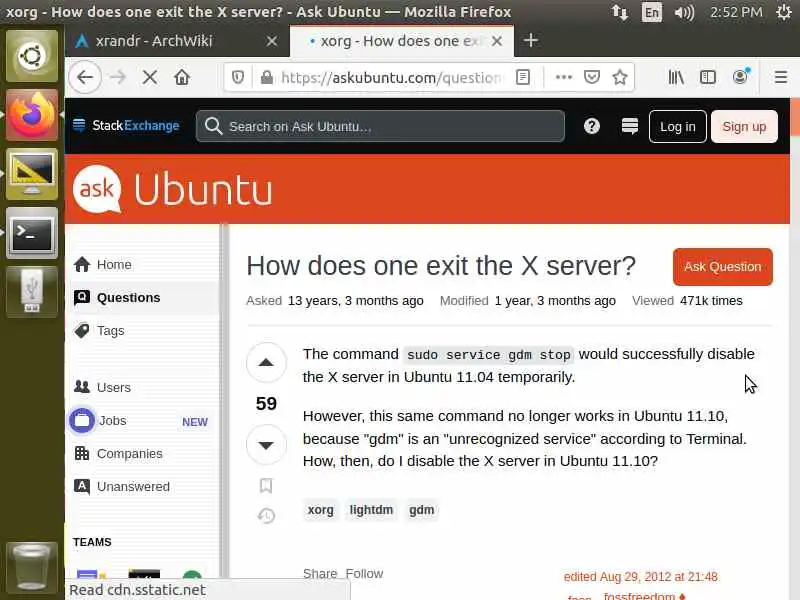
Task: Toggle reader view icon in address bar
Action: (x=522, y=78)
